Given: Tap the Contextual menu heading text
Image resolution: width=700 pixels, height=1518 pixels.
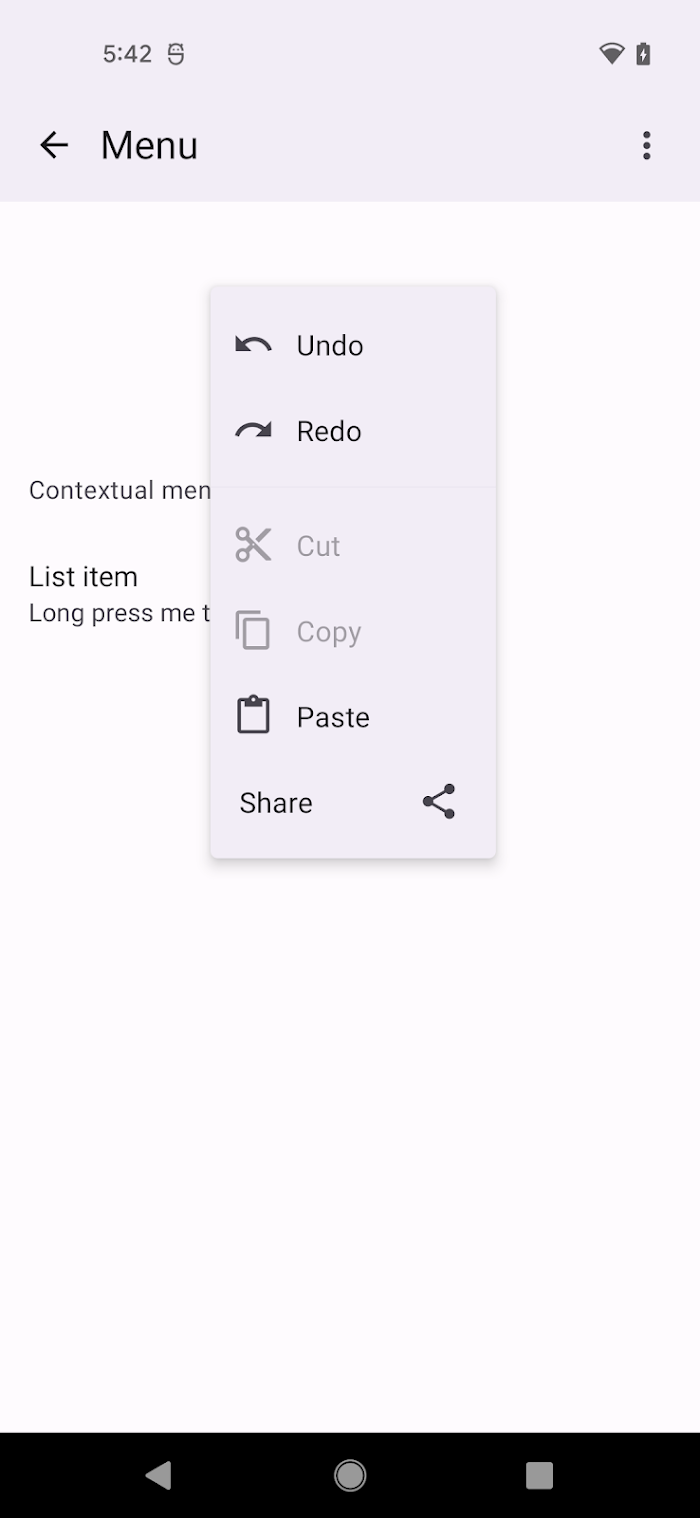Looking at the screenshot, I should (120, 490).
